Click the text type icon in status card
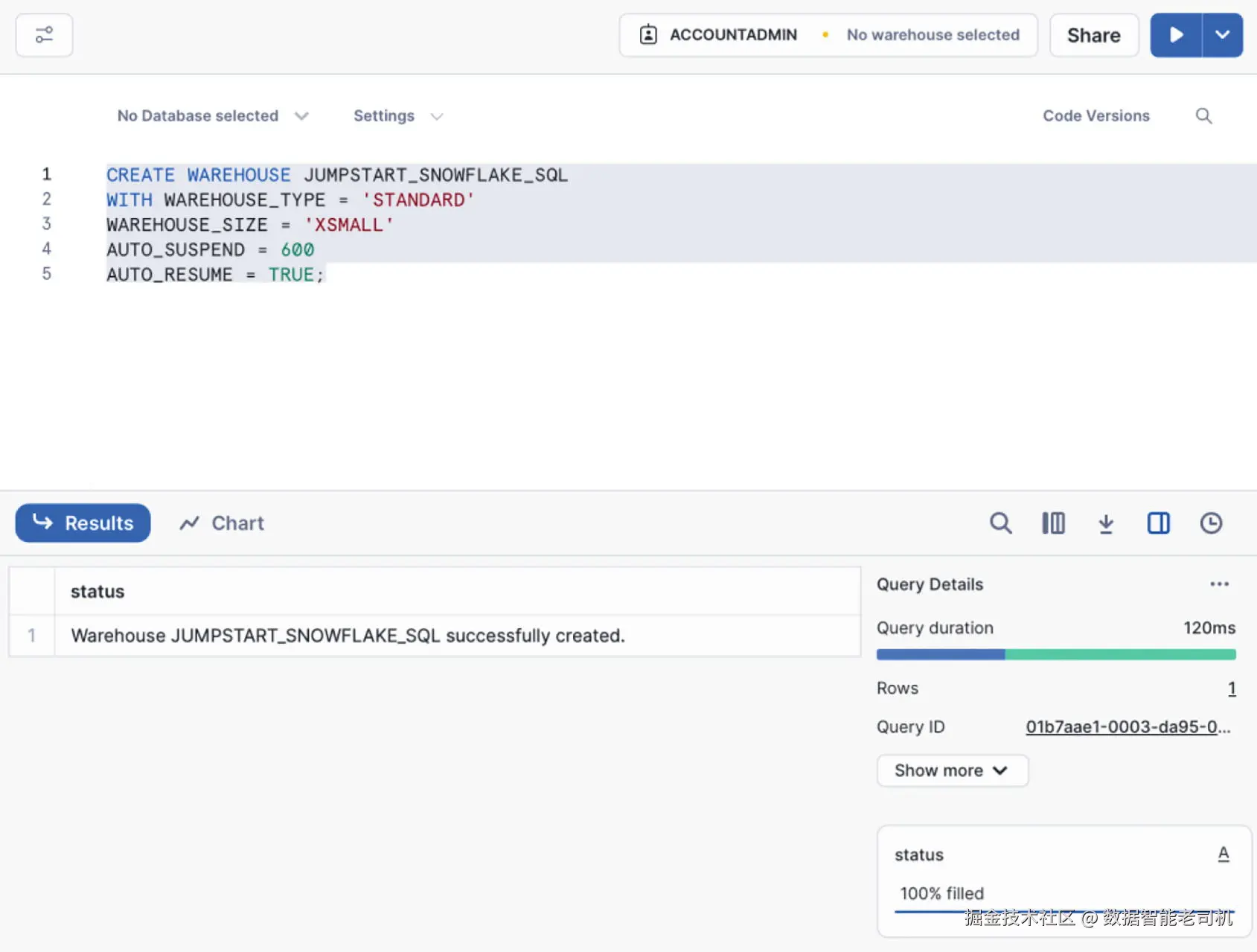Image resolution: width=1257 pixels, height=952 pixels. [1224, 854]
